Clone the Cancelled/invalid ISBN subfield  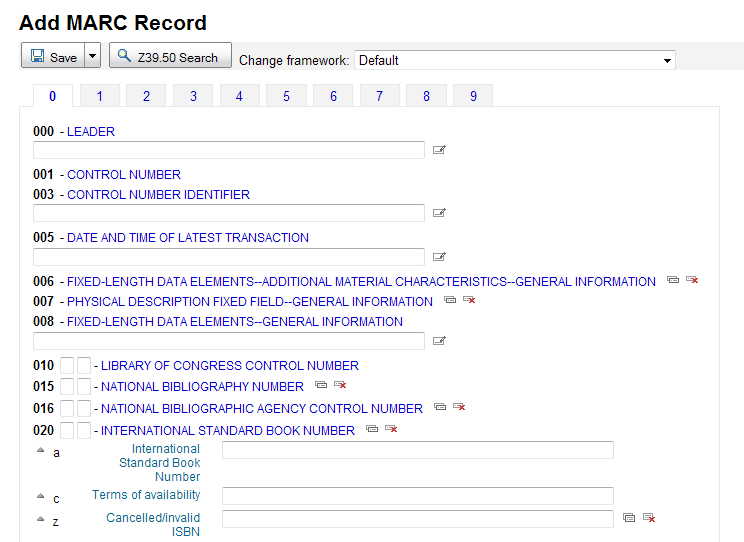coord(629,518)
